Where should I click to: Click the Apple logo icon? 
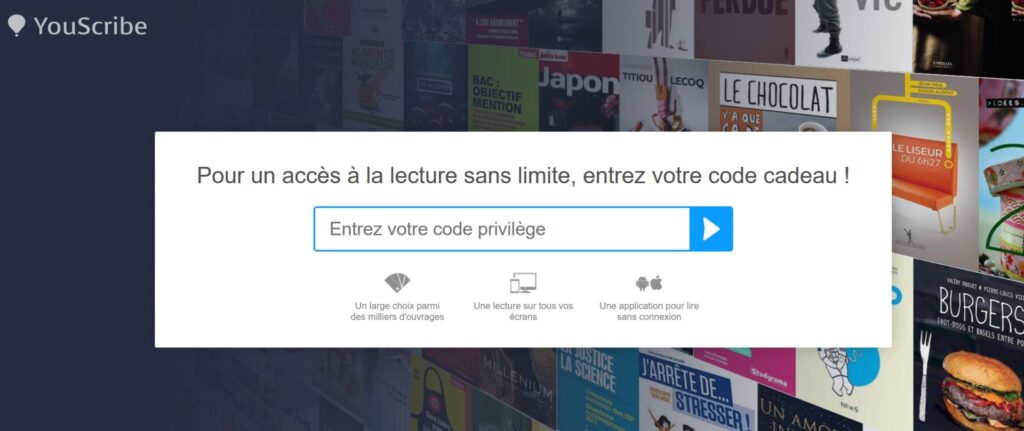point(656,283)
